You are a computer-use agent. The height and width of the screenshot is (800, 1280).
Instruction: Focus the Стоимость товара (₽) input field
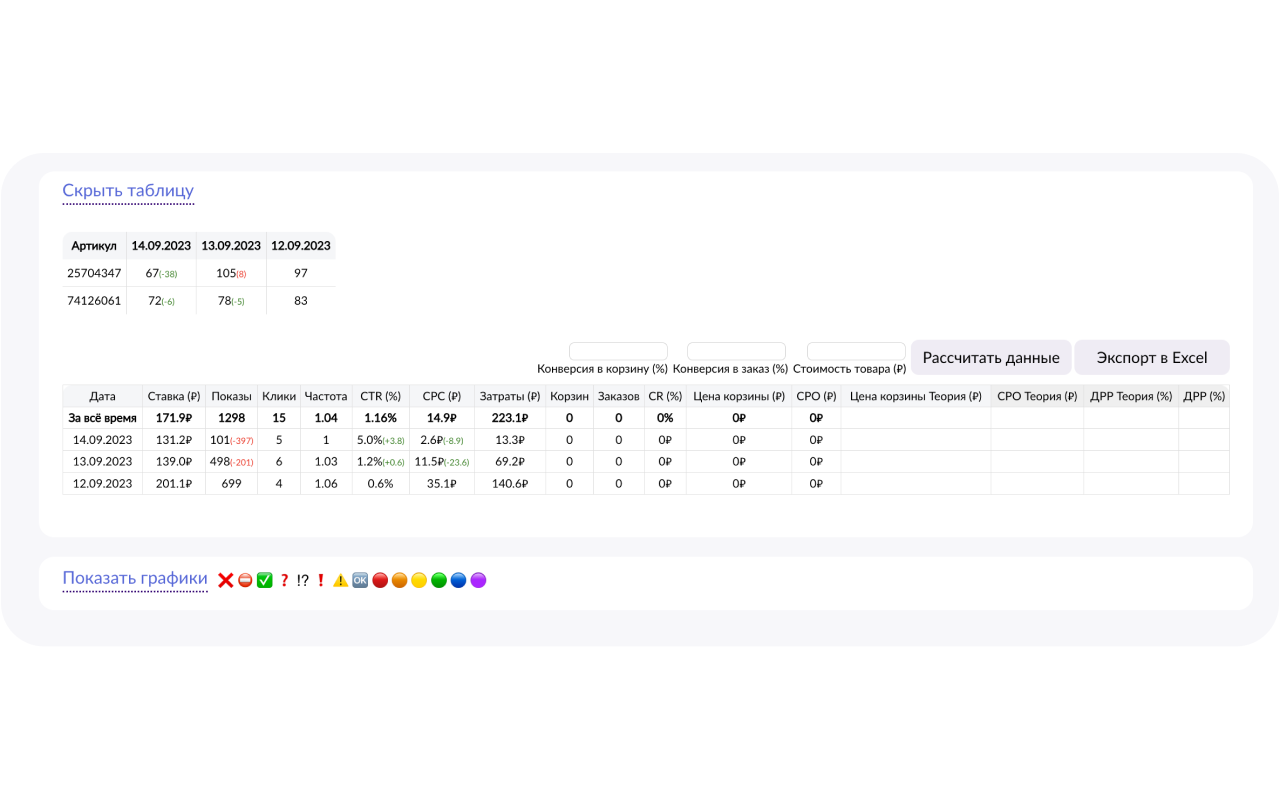click(856, 351)
